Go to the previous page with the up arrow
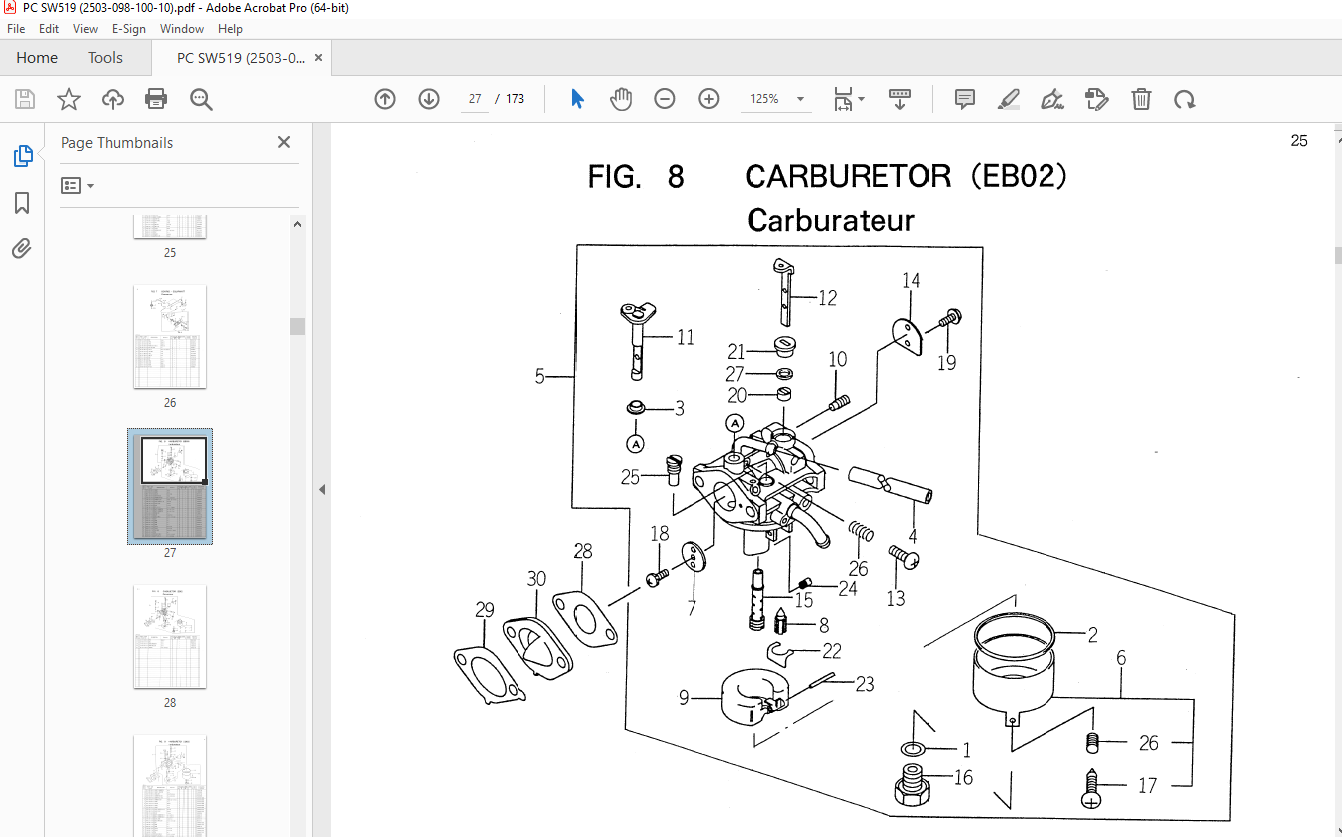The width and height of the screenshot is (1342, 837). (x=385, y=99)
